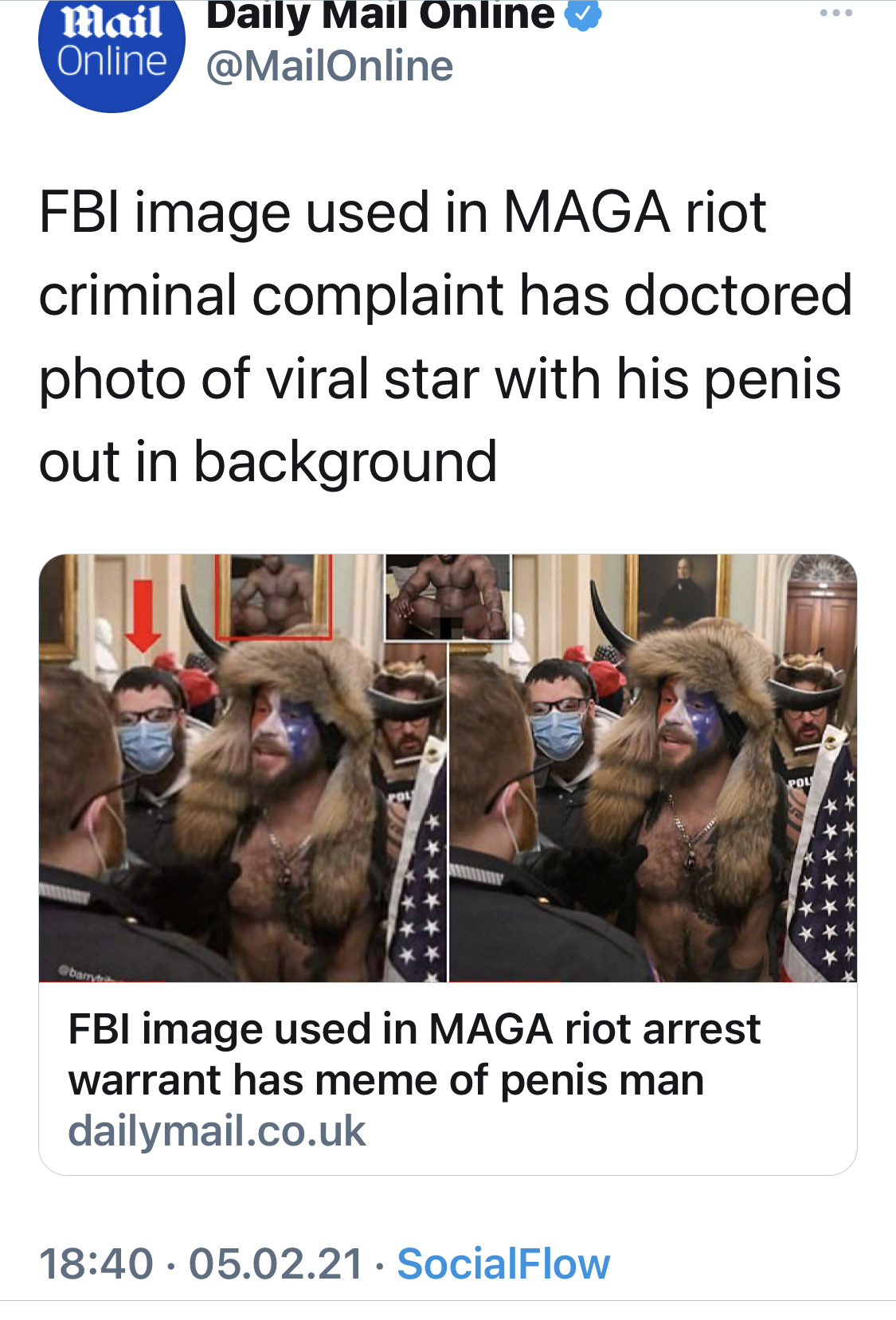This screenshot has width=896, height=1320.
Task: Click the 18:40 timestamp
Action: (x=96, y=1263)
